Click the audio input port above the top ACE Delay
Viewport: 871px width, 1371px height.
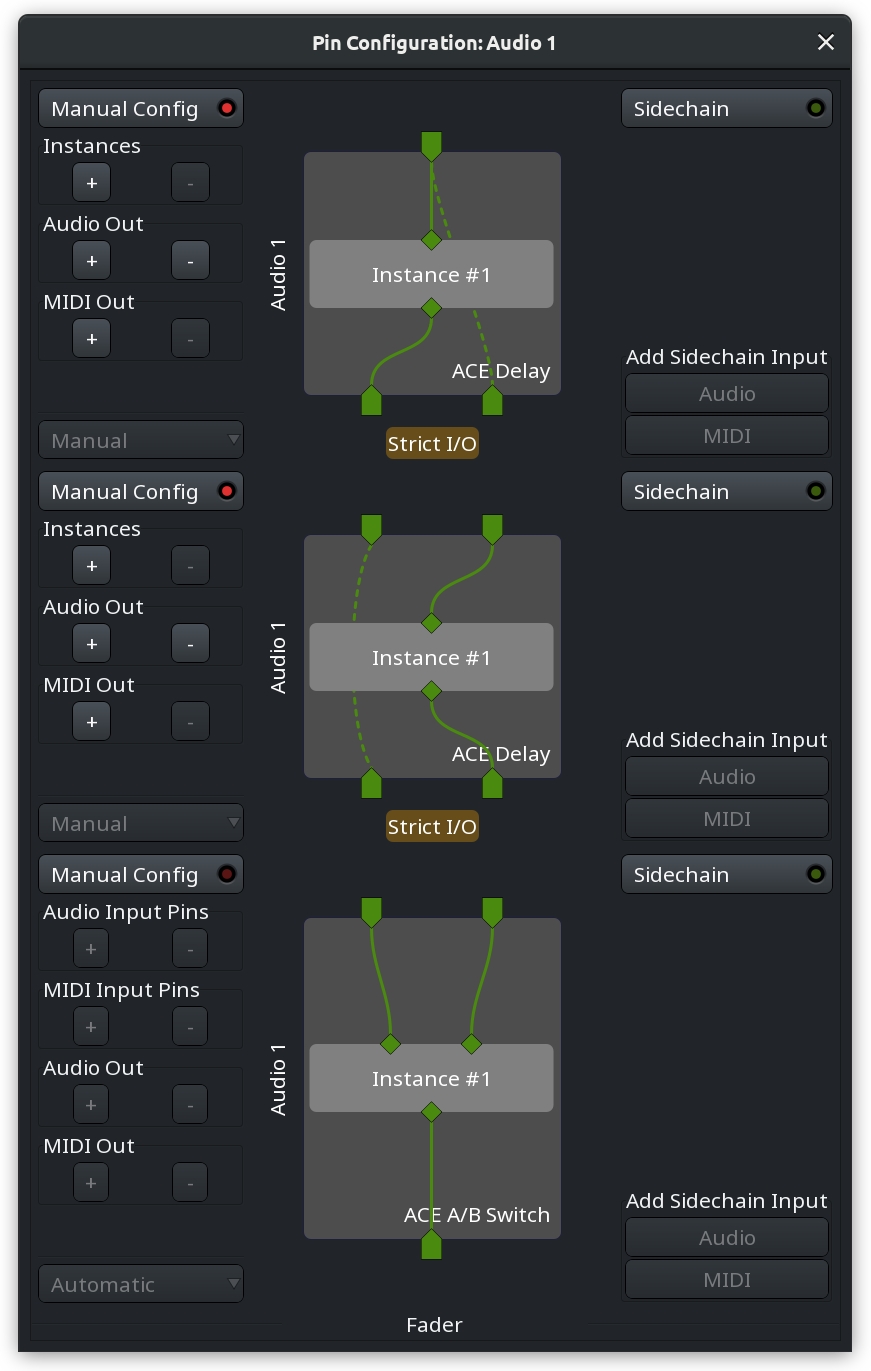point(431,146)
